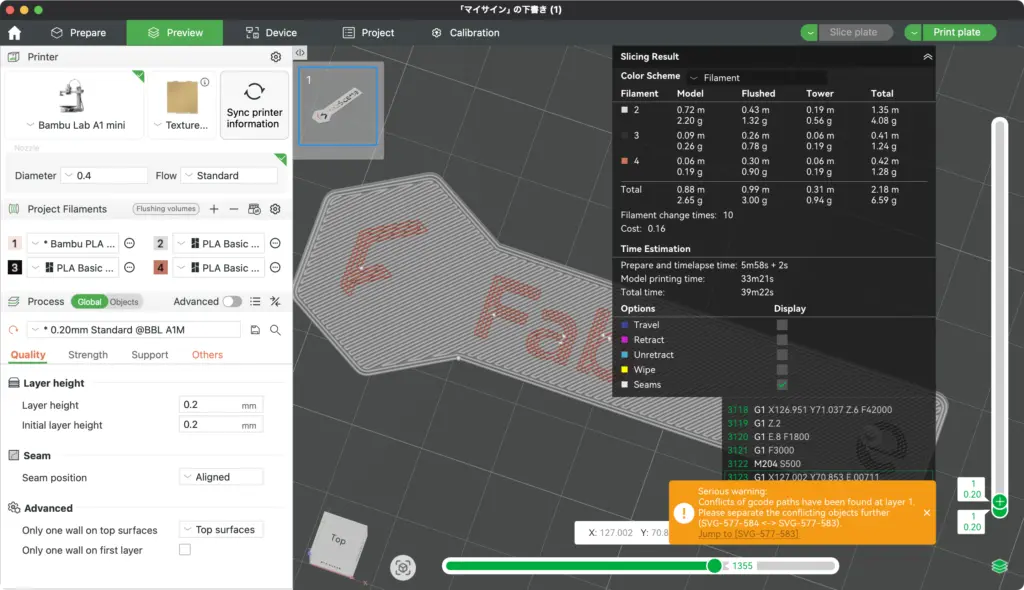Open the Device tab
1024x590 pixels.
tap(271, 33)
